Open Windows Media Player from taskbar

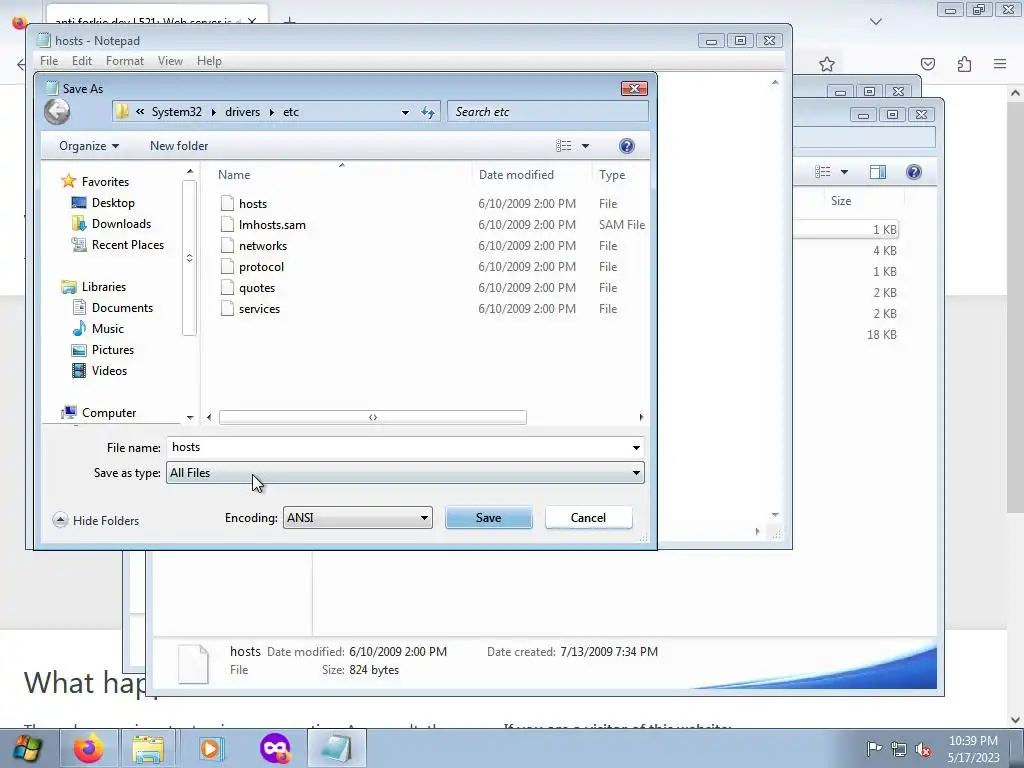tap(210, 748)
